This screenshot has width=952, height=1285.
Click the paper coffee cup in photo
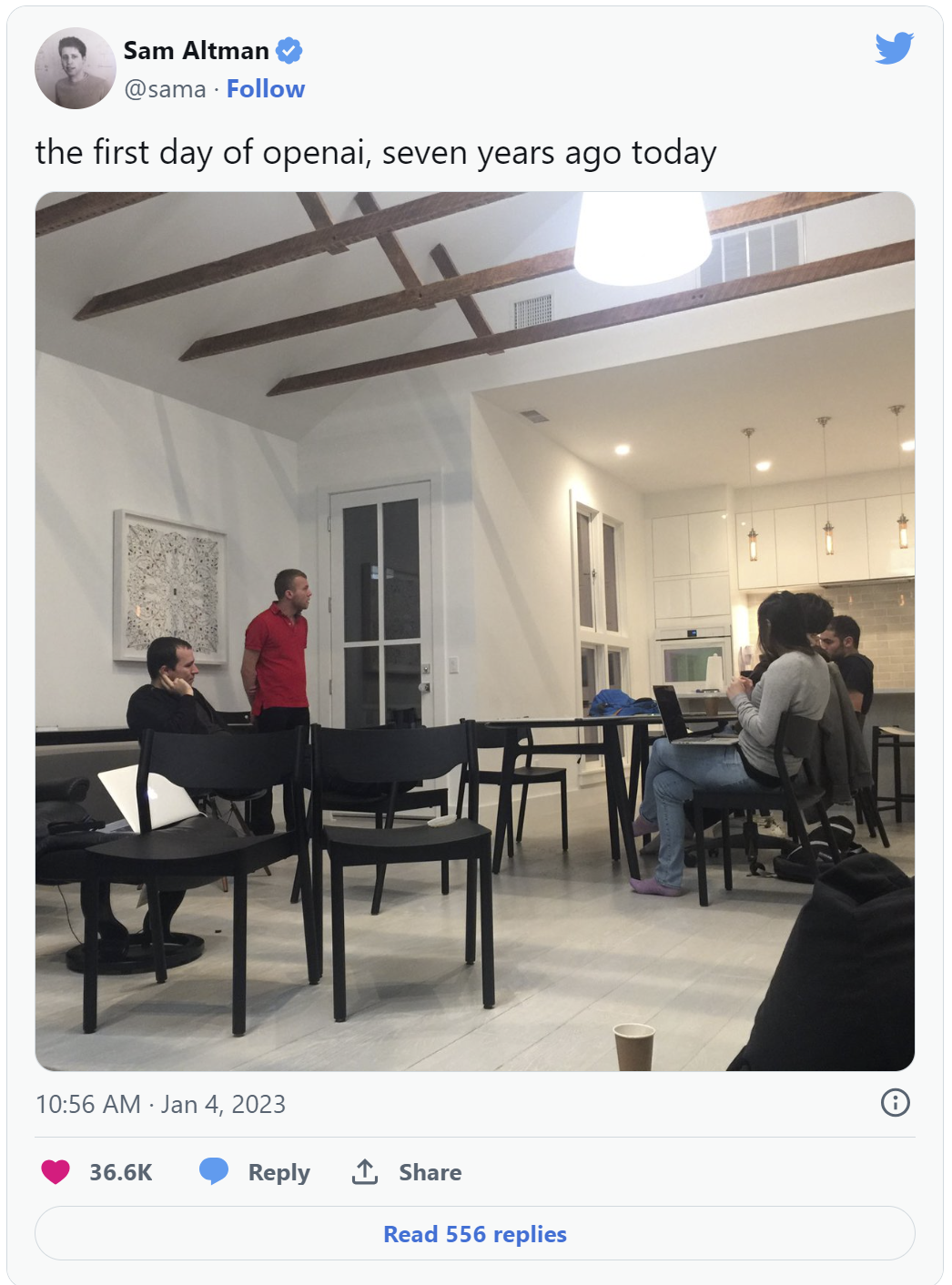pyautogui.click(x=633, y=1047)
